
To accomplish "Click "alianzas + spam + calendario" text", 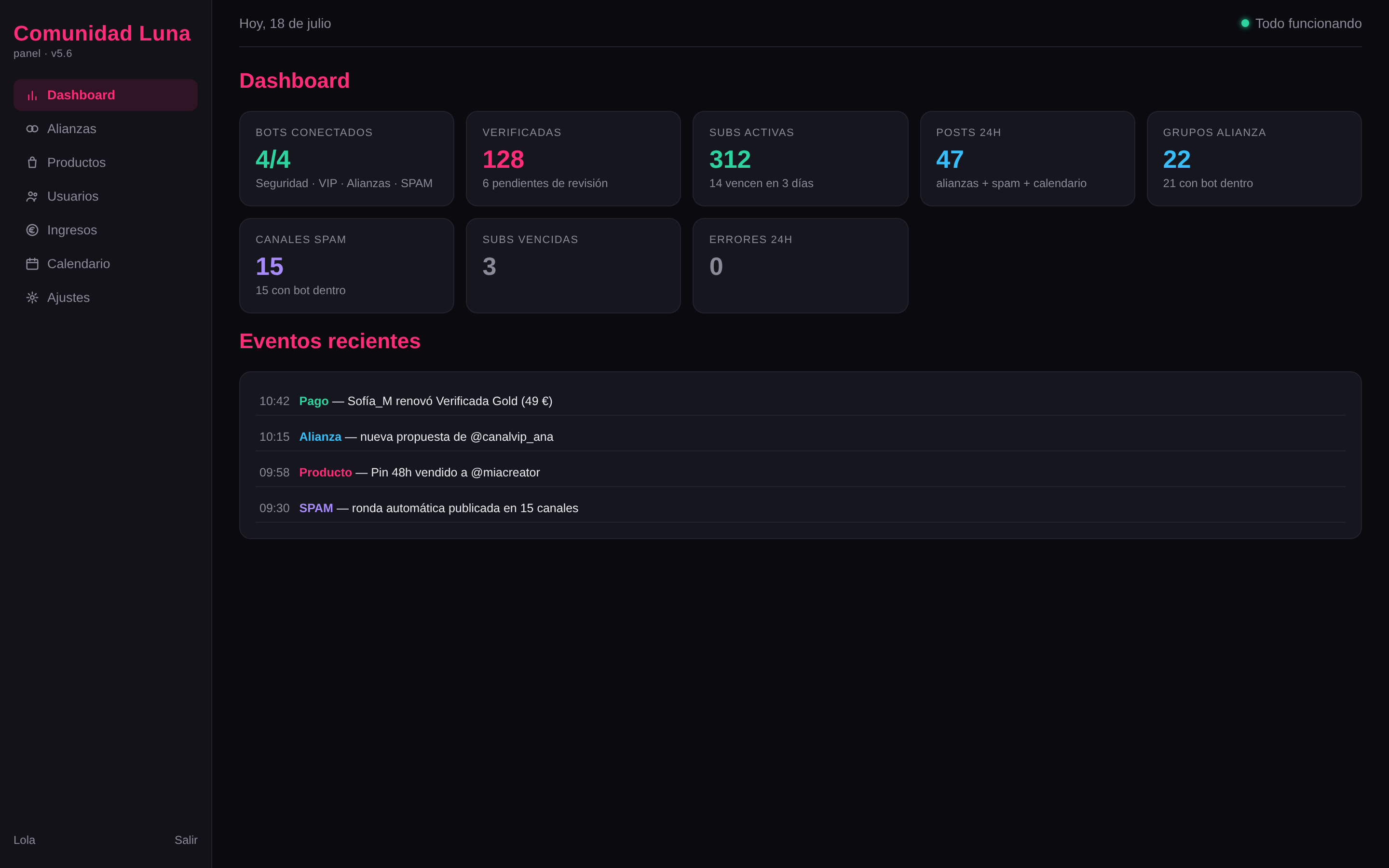I will pos(1011,183).
